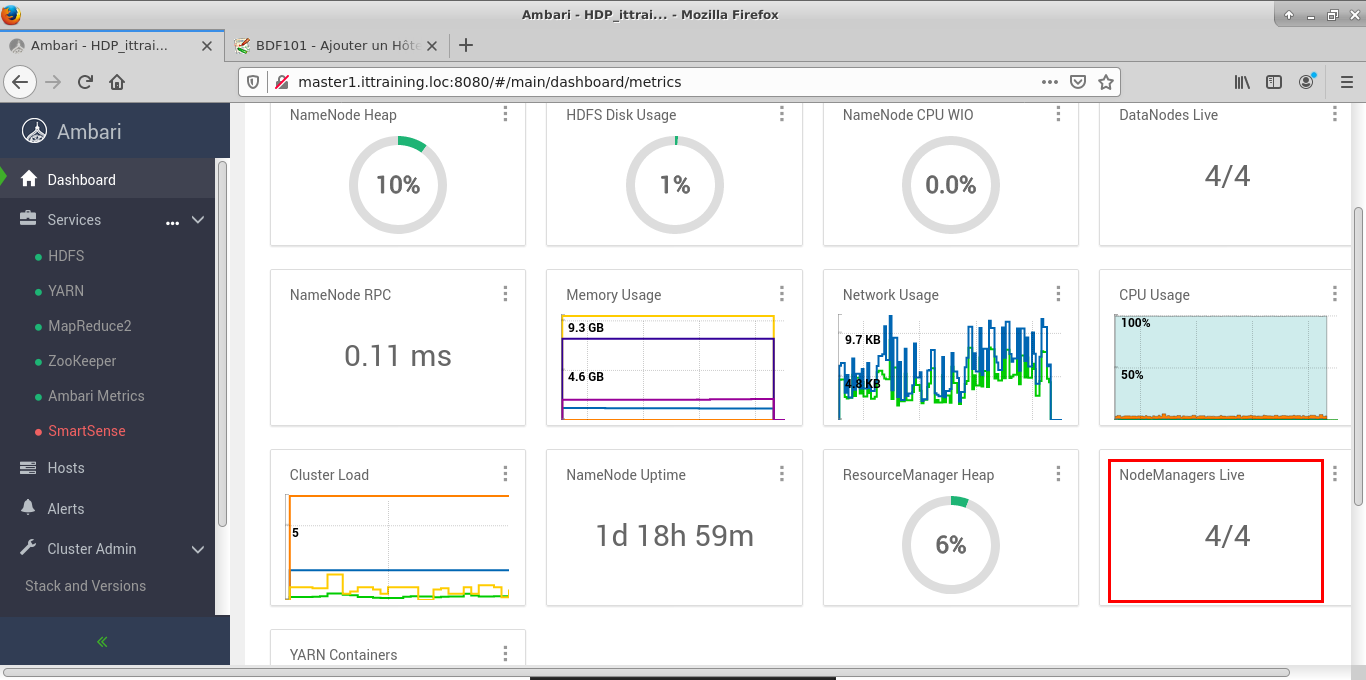1366x680 pixels.
Task: Collapse the Services section chevron
Action: [198, 220]
